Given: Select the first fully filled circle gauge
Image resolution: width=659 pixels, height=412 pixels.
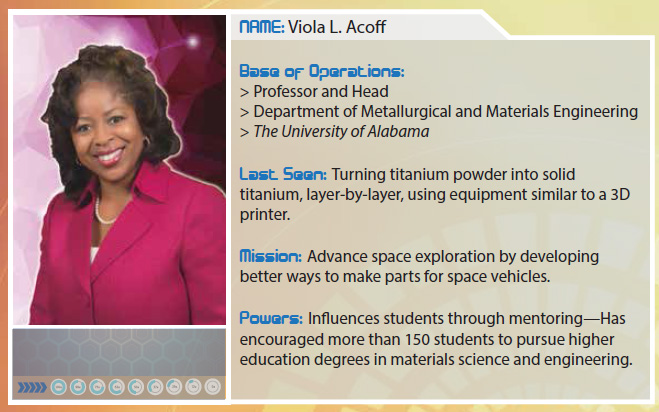Looking at the screenshot, I should (58, 387).
